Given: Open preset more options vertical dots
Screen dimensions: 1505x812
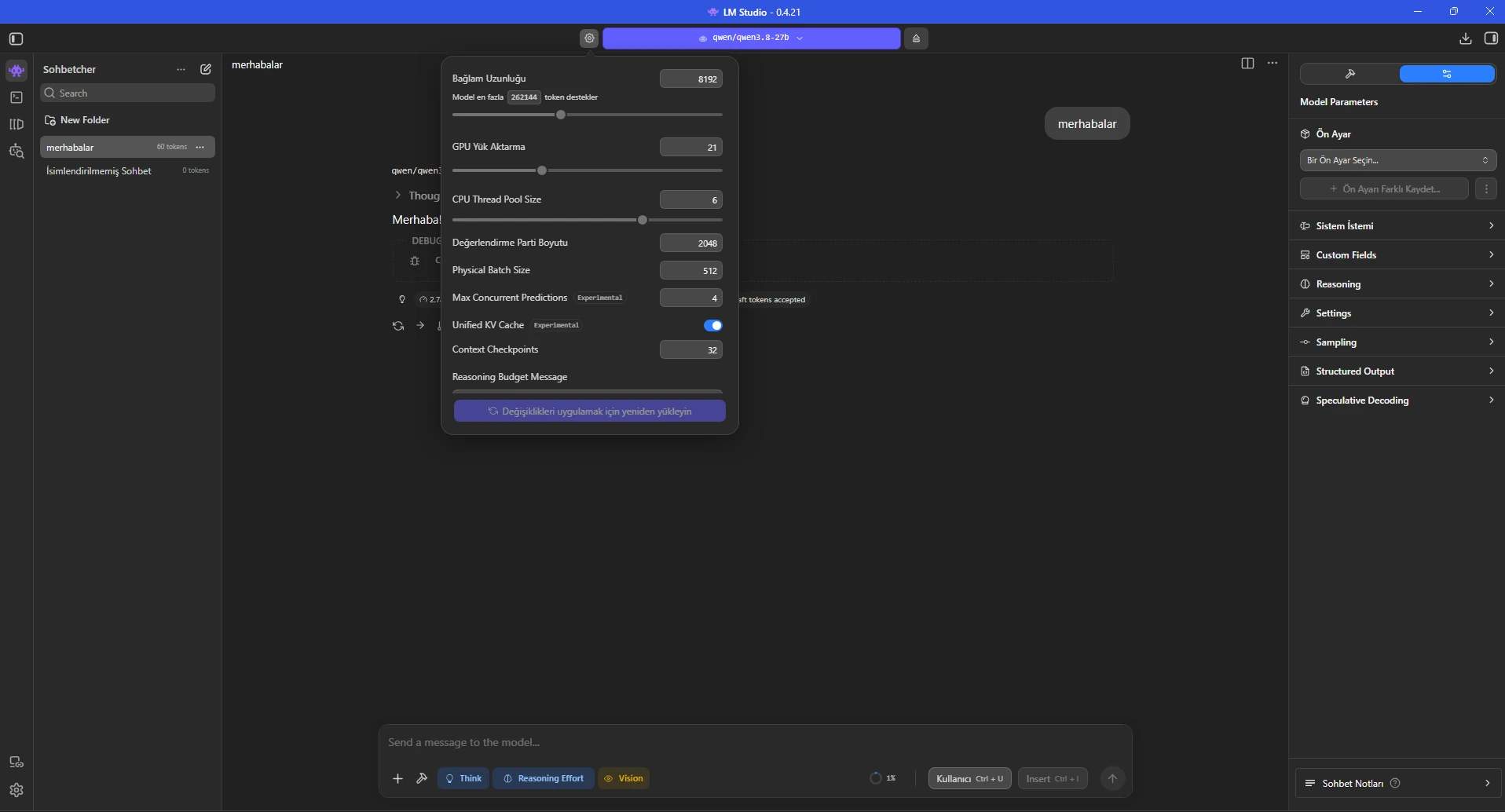Looking at the screenshot, I should click(1486, 188).
